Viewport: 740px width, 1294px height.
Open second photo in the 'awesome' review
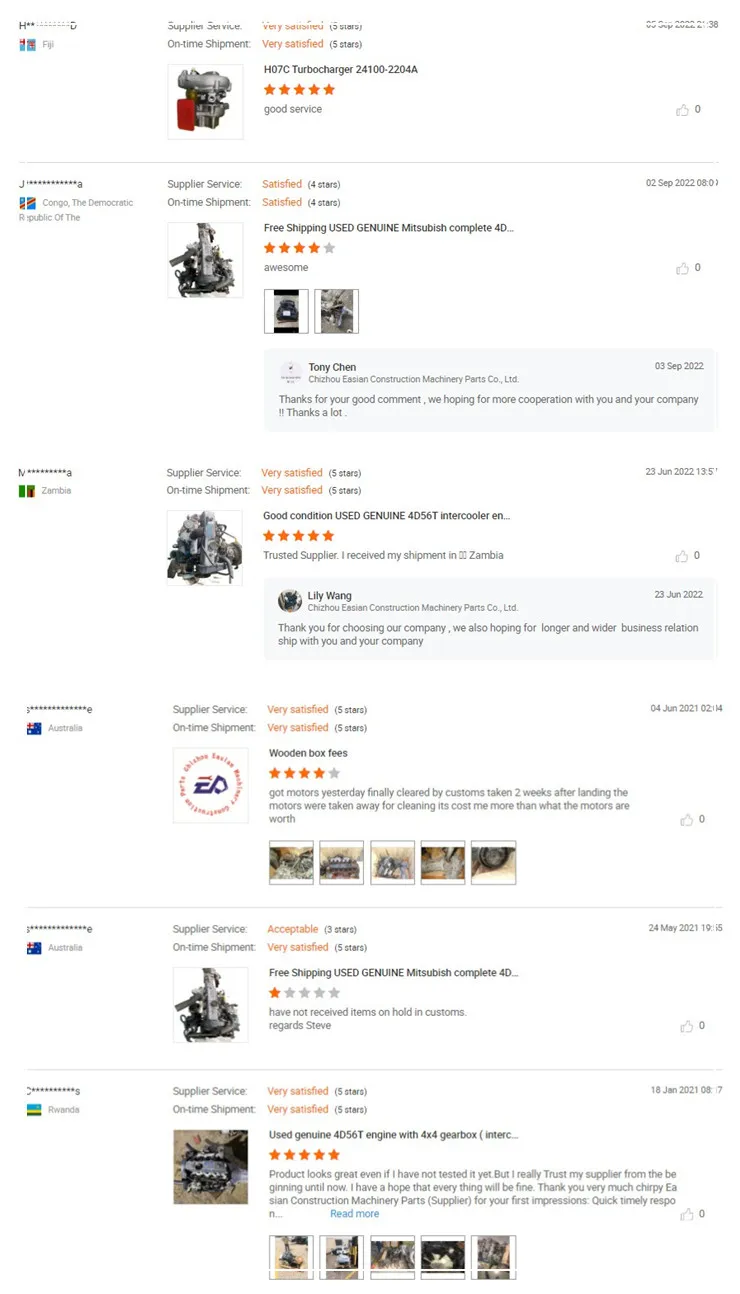[337, 311]
